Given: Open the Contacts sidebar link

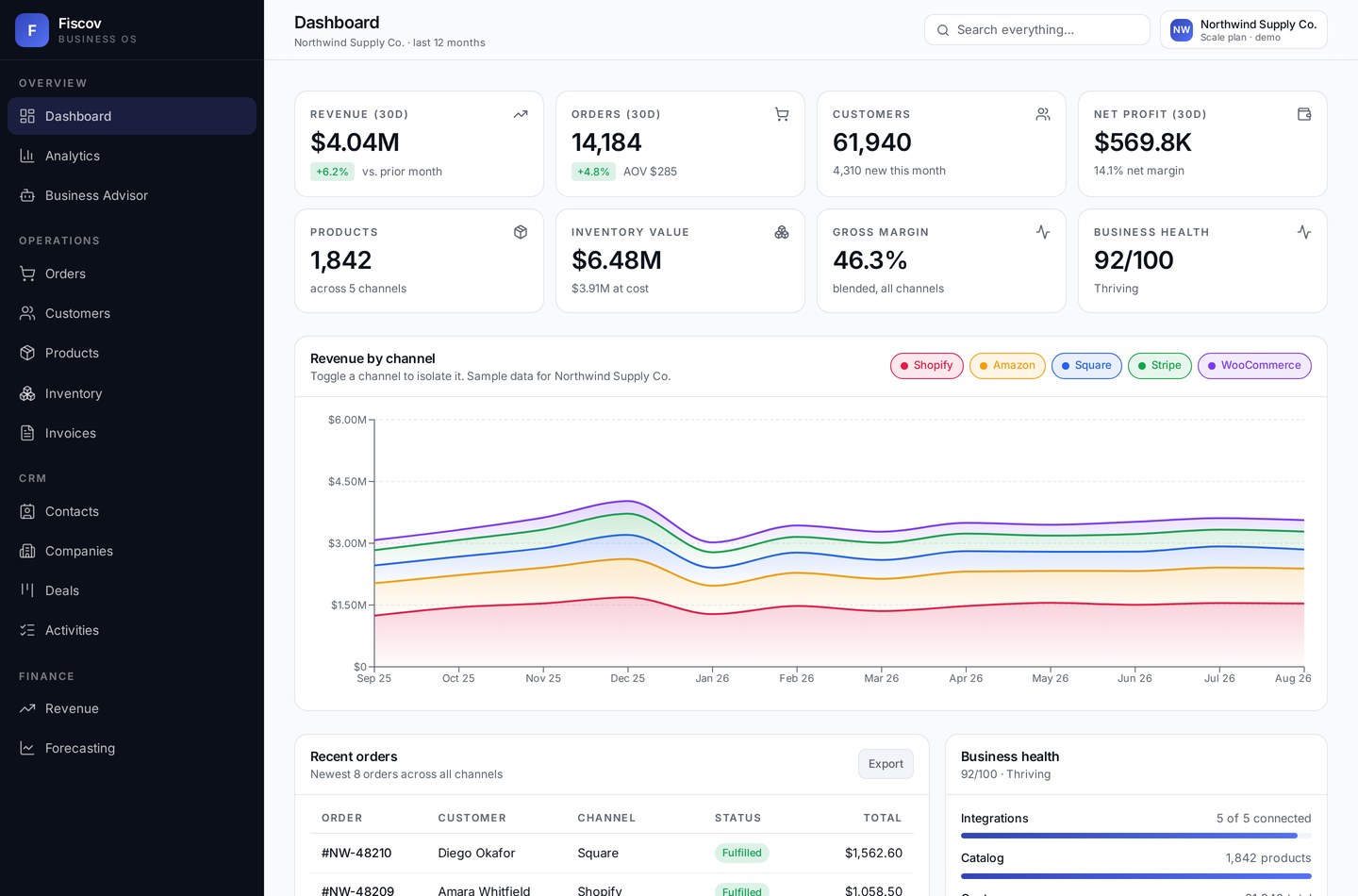Looking at the screenshot, I should click(x=132, y=511).
